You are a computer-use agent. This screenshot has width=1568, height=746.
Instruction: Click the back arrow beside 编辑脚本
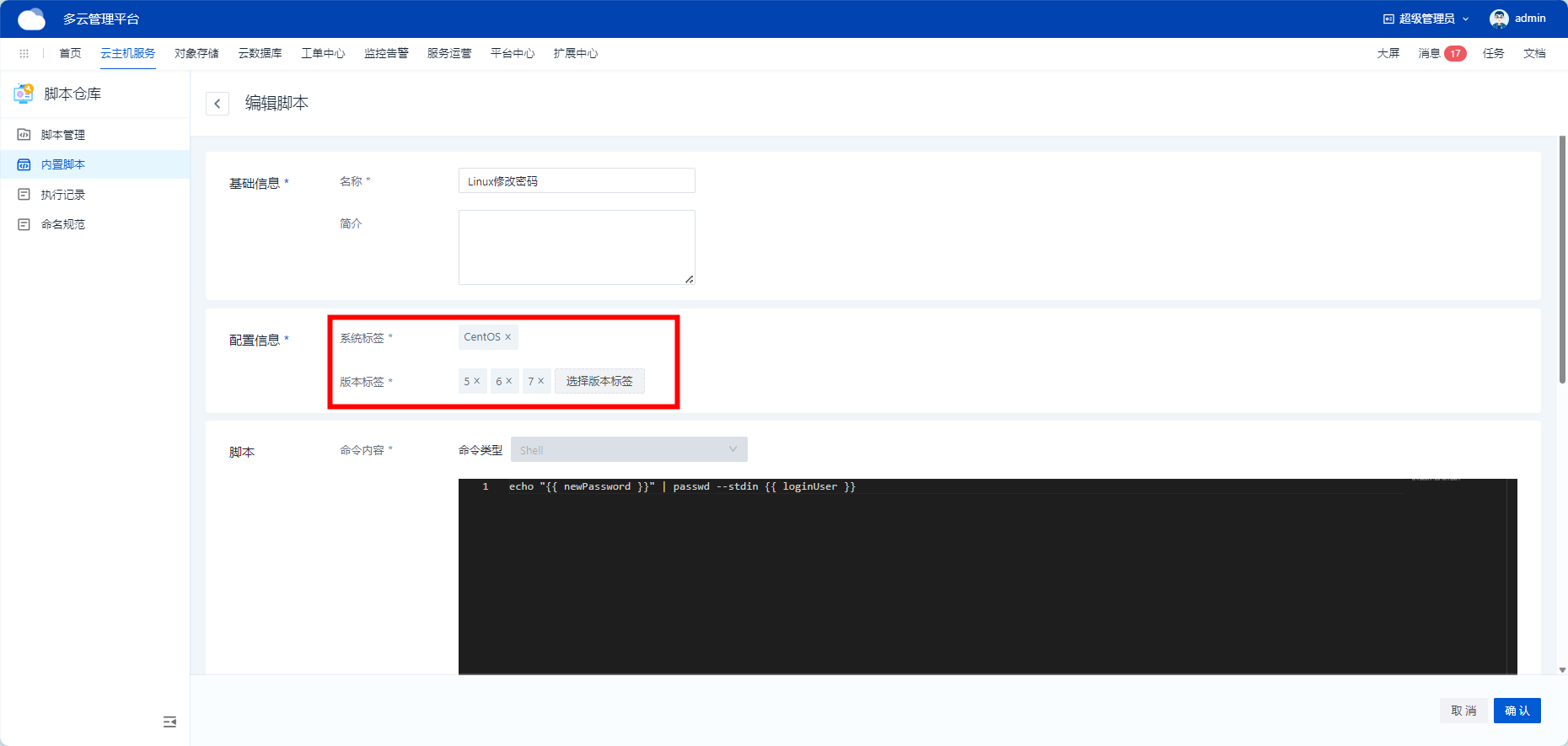[x=217, y=104]
